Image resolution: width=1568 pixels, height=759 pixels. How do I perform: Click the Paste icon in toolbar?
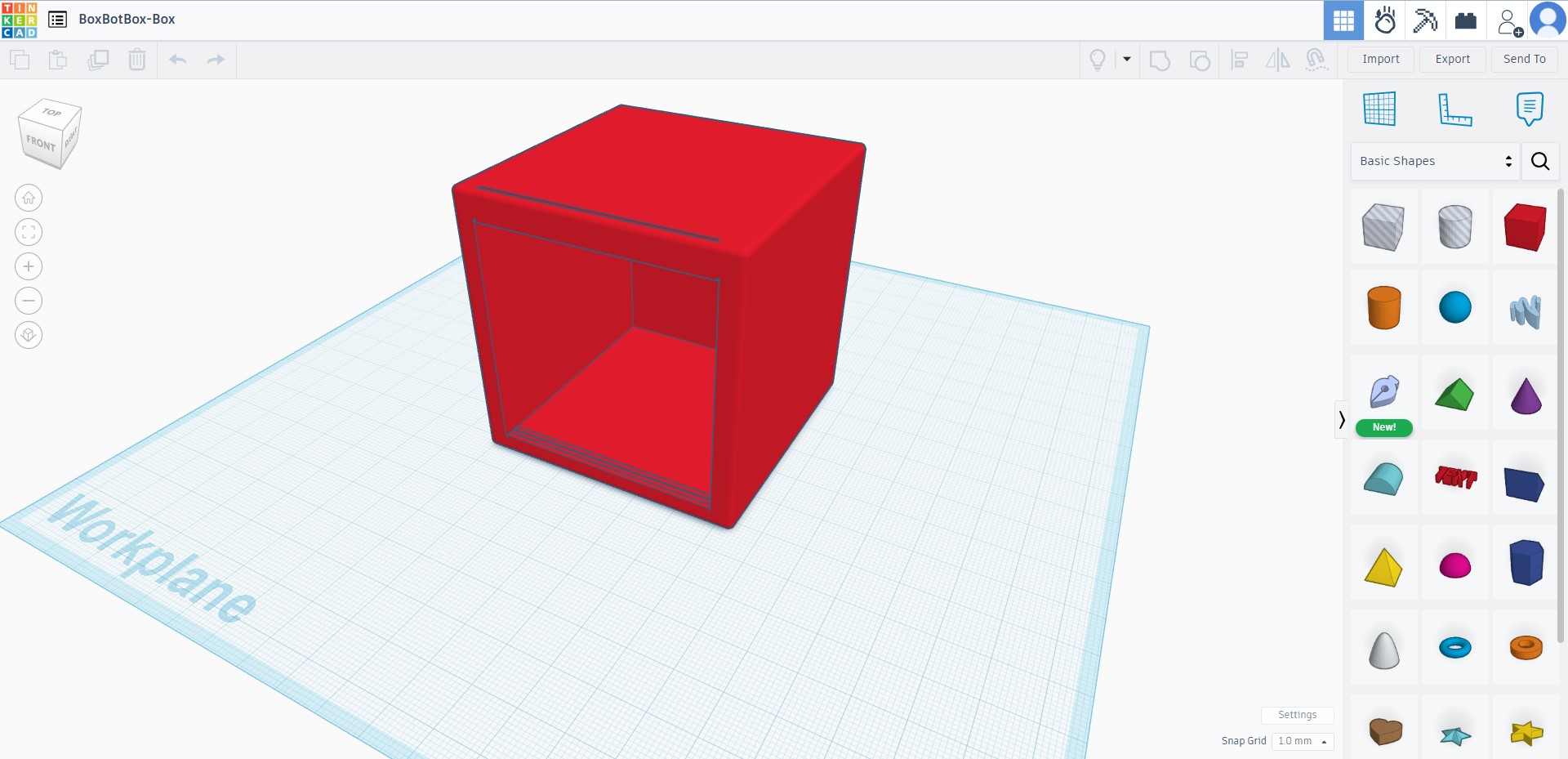pos(58,60)
